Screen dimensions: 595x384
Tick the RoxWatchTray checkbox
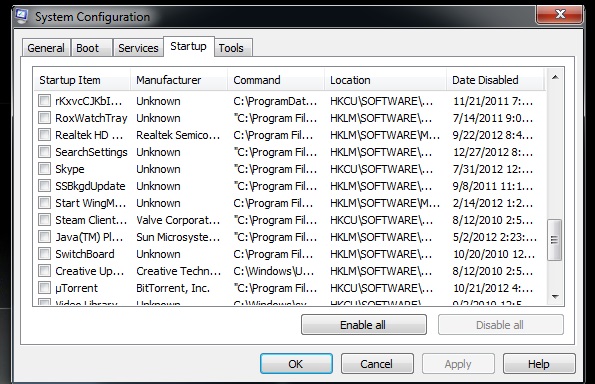44,118
